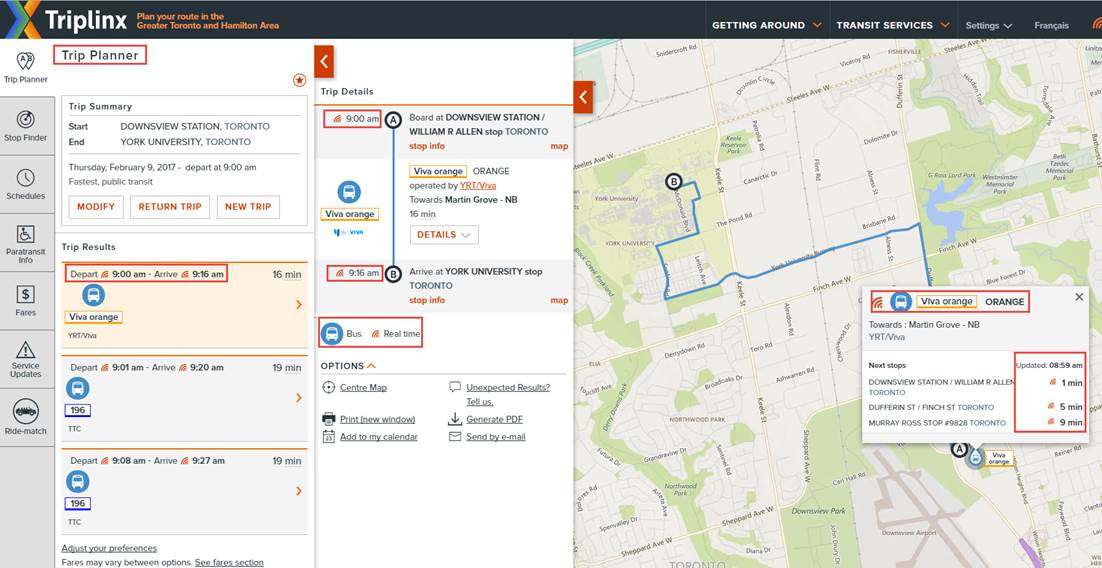
Task: Click bus icon in 9:01 am trip result
Action: [77, 388]
